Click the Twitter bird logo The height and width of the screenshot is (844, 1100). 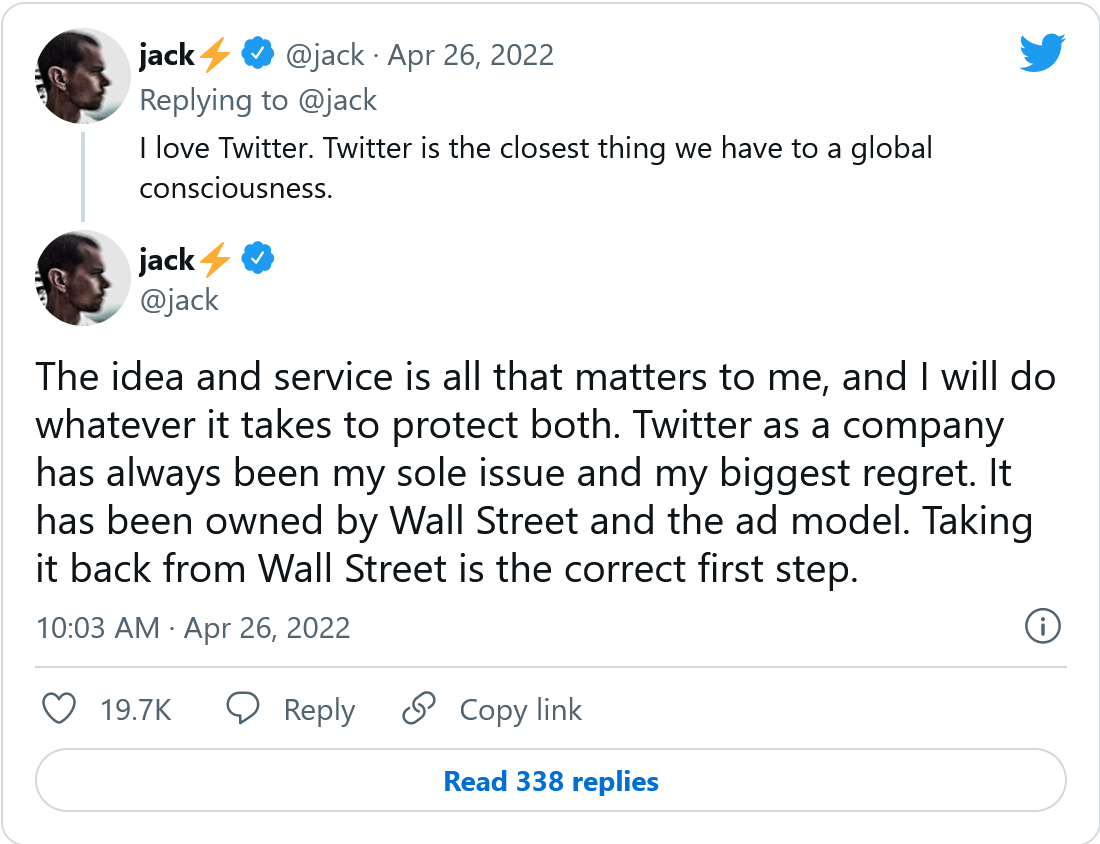1043,52
